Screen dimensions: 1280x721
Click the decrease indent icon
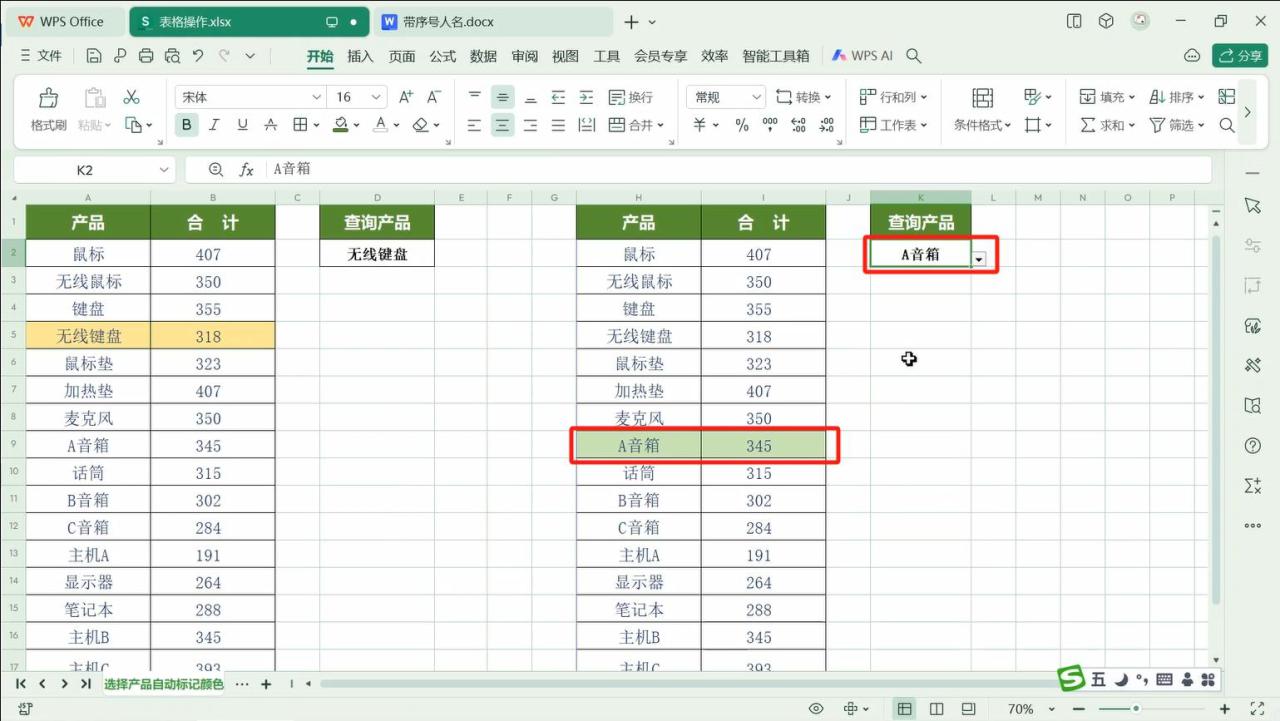pyautogui.click(x=558, y=97)
